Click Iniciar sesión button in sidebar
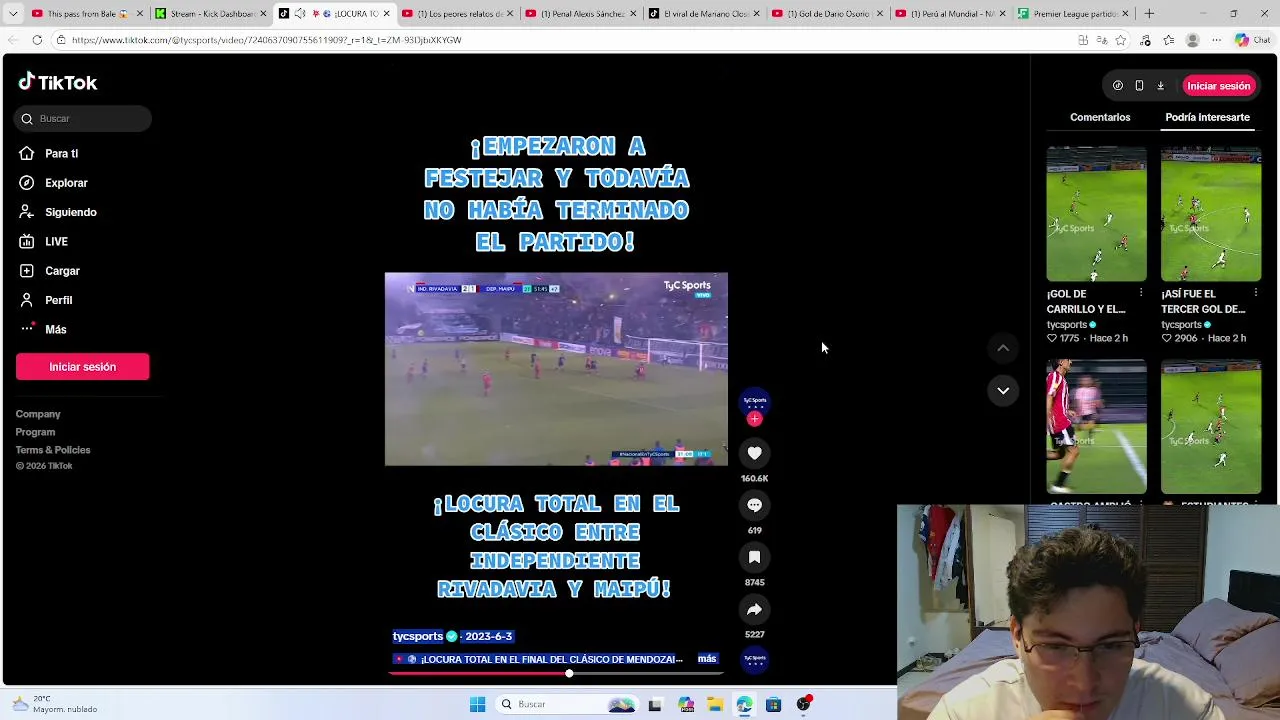Screen dimensions: 1280x720 [x=82, y=367]
